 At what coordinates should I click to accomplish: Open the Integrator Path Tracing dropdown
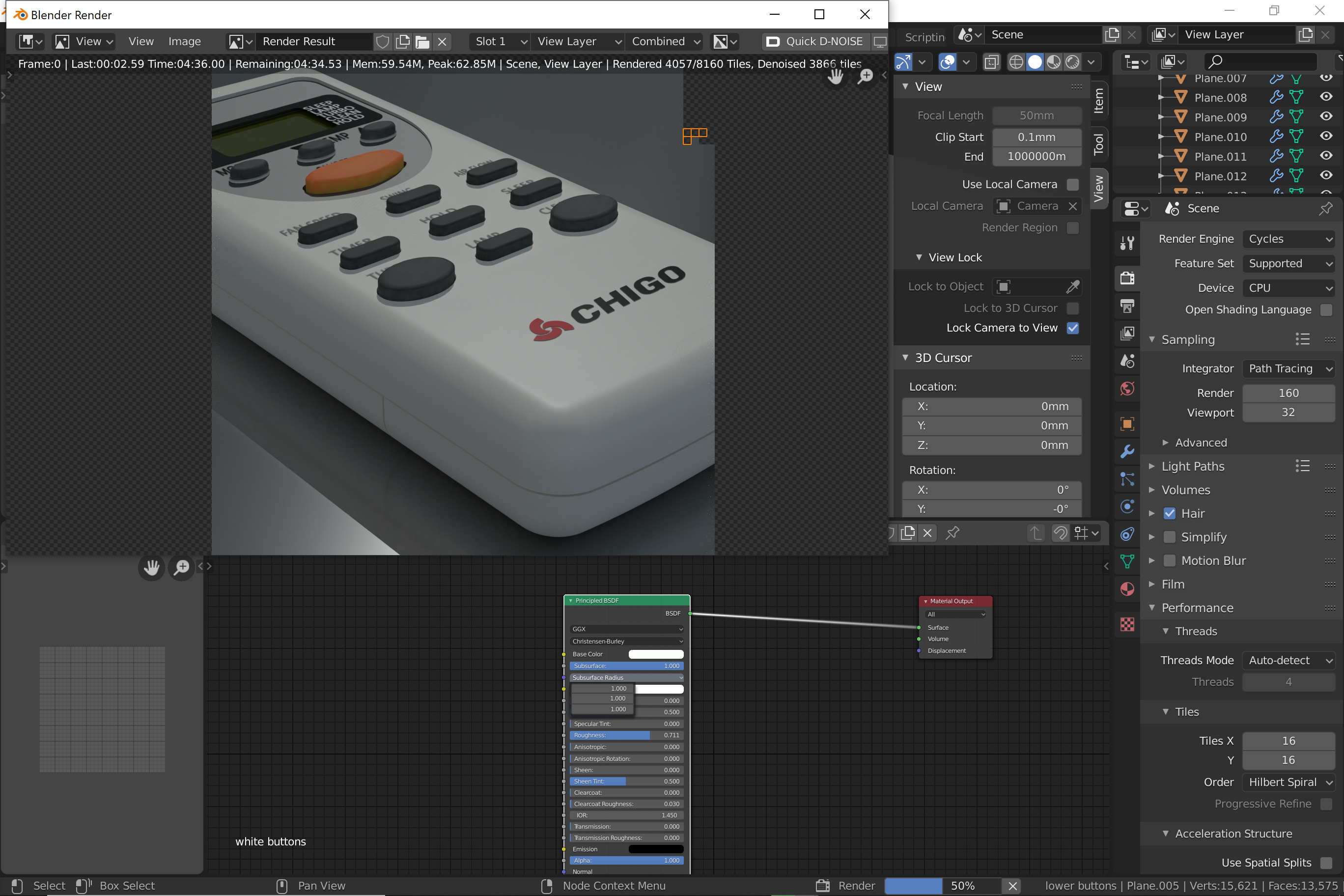point(1288,368)
